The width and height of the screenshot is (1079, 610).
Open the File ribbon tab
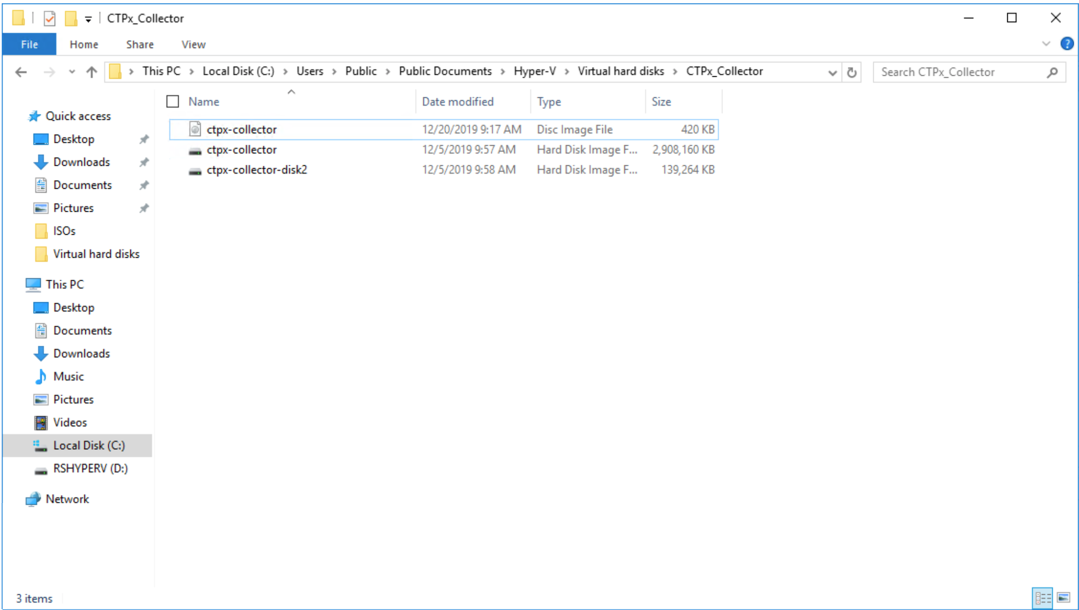click(30, 44)
